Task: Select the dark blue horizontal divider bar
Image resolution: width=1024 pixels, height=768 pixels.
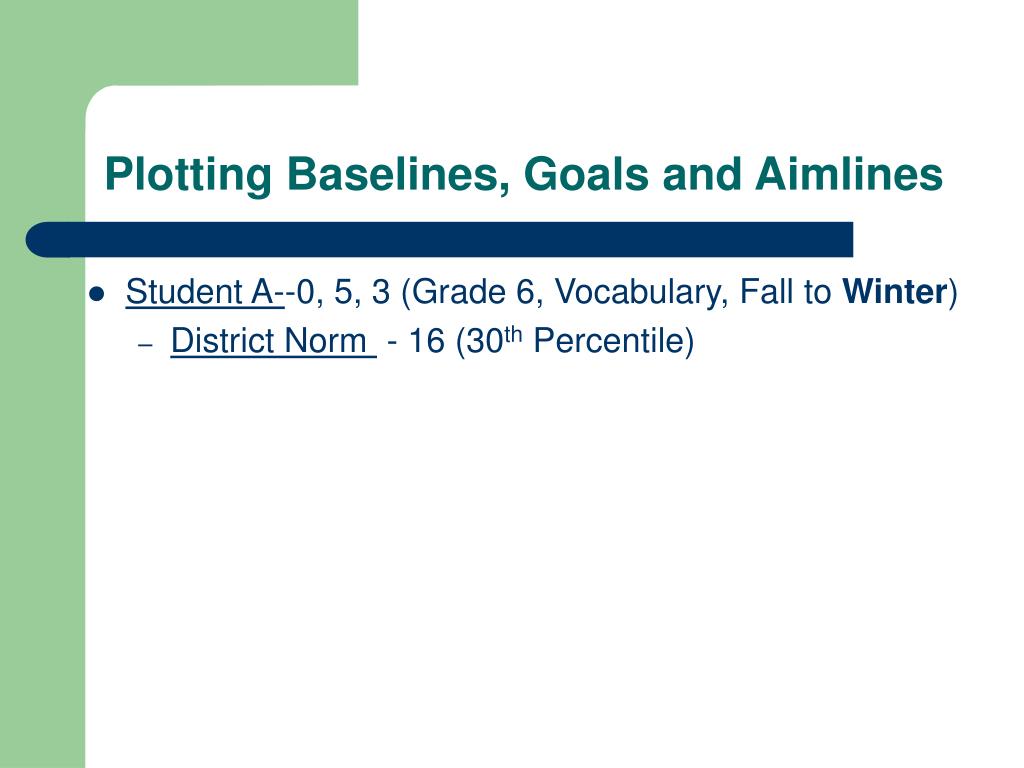Action: [x=440, y=240]
